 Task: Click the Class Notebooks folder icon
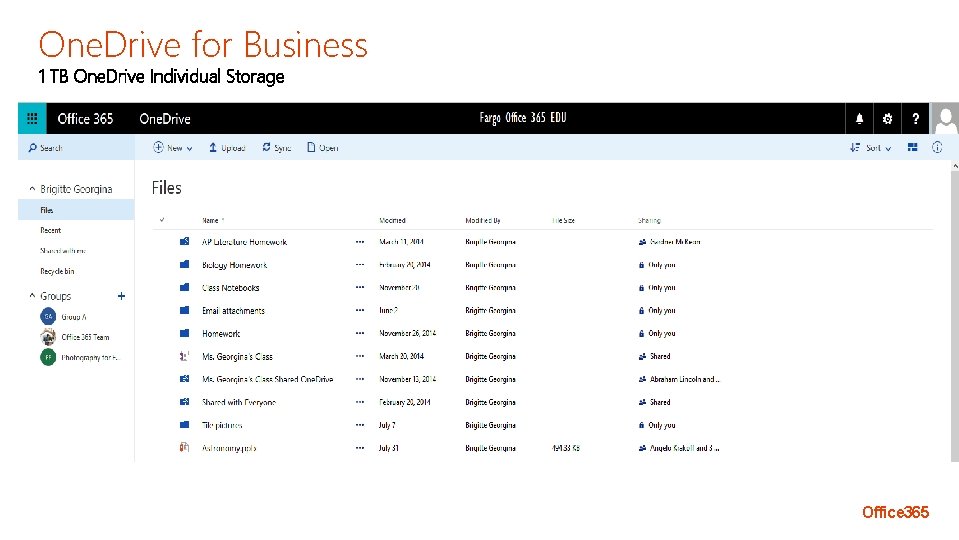(x=184, y=287)
